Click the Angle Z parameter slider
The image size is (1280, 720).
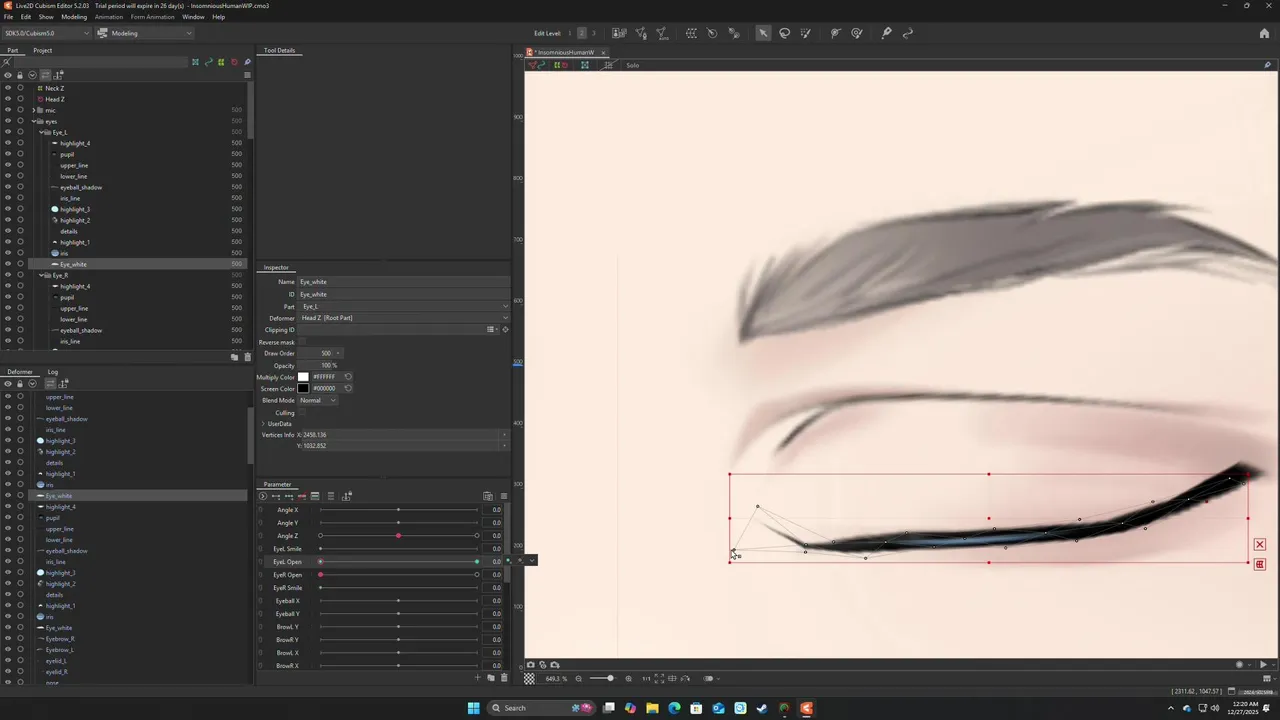point(398,536)
